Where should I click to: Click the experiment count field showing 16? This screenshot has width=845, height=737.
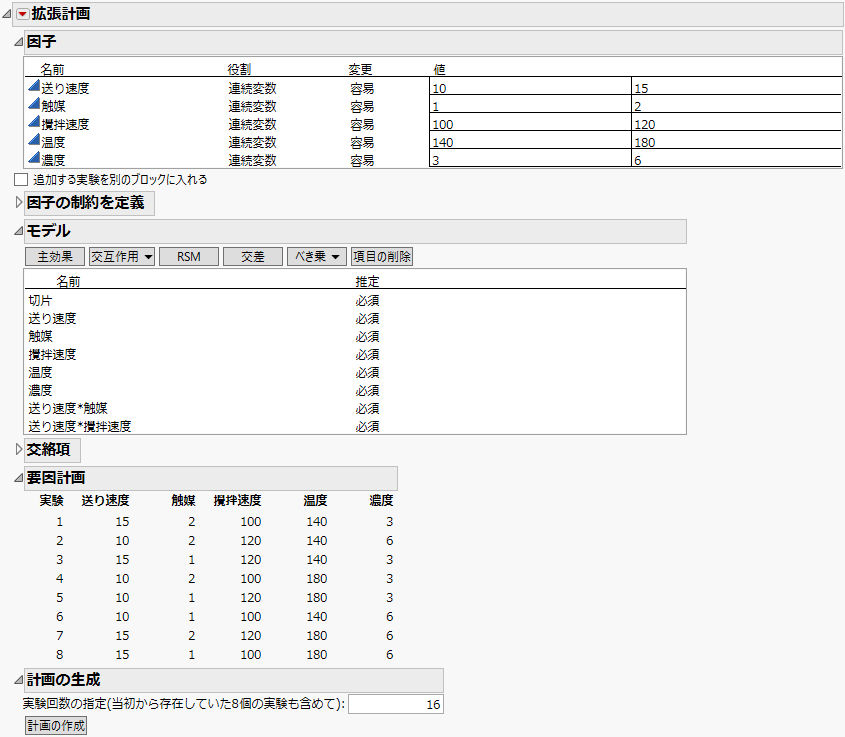tap(395, 704)
